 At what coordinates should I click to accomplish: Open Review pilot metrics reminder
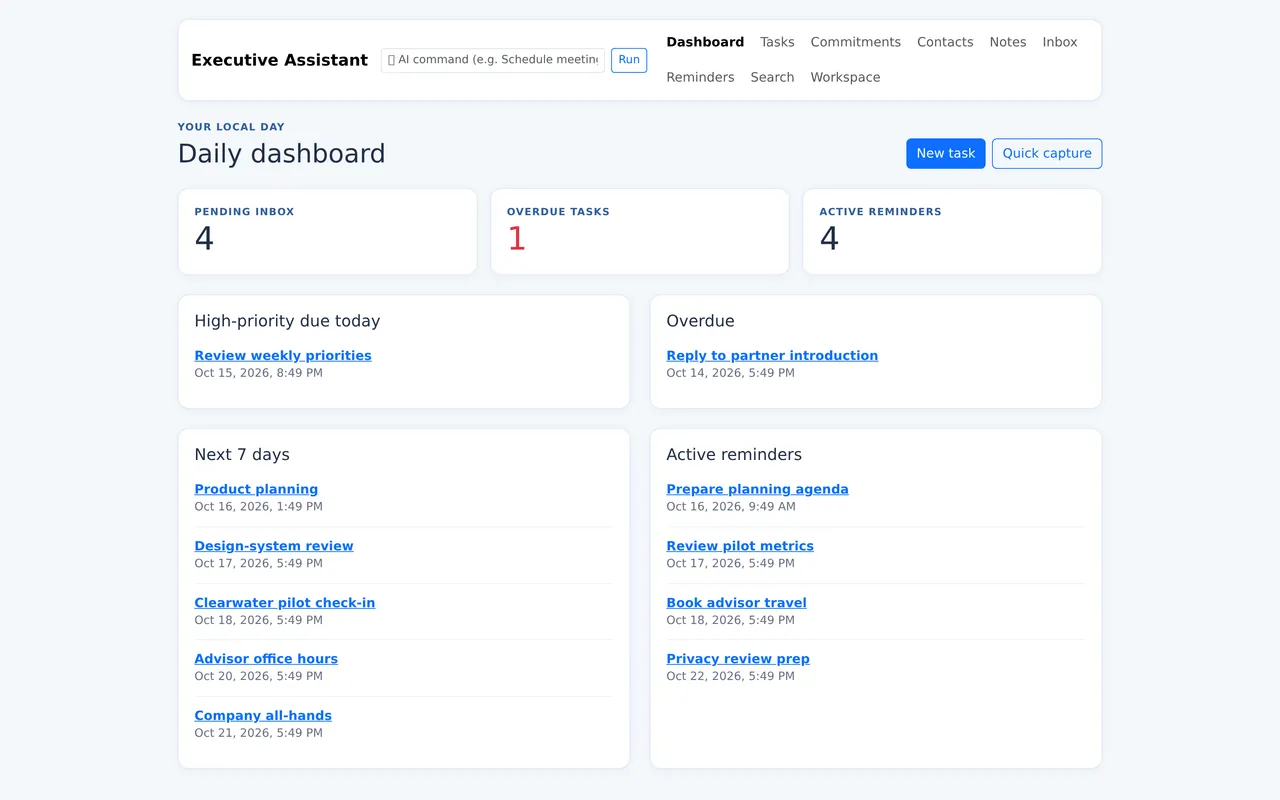740,546
